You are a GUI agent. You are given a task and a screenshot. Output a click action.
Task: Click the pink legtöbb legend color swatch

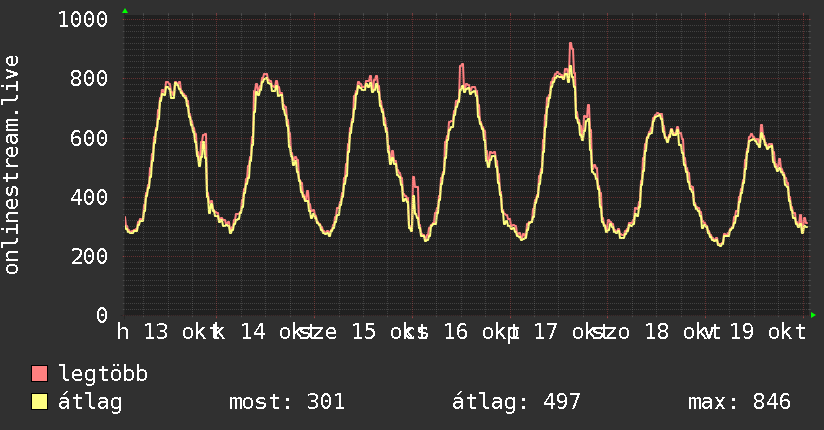click(39, 373)
